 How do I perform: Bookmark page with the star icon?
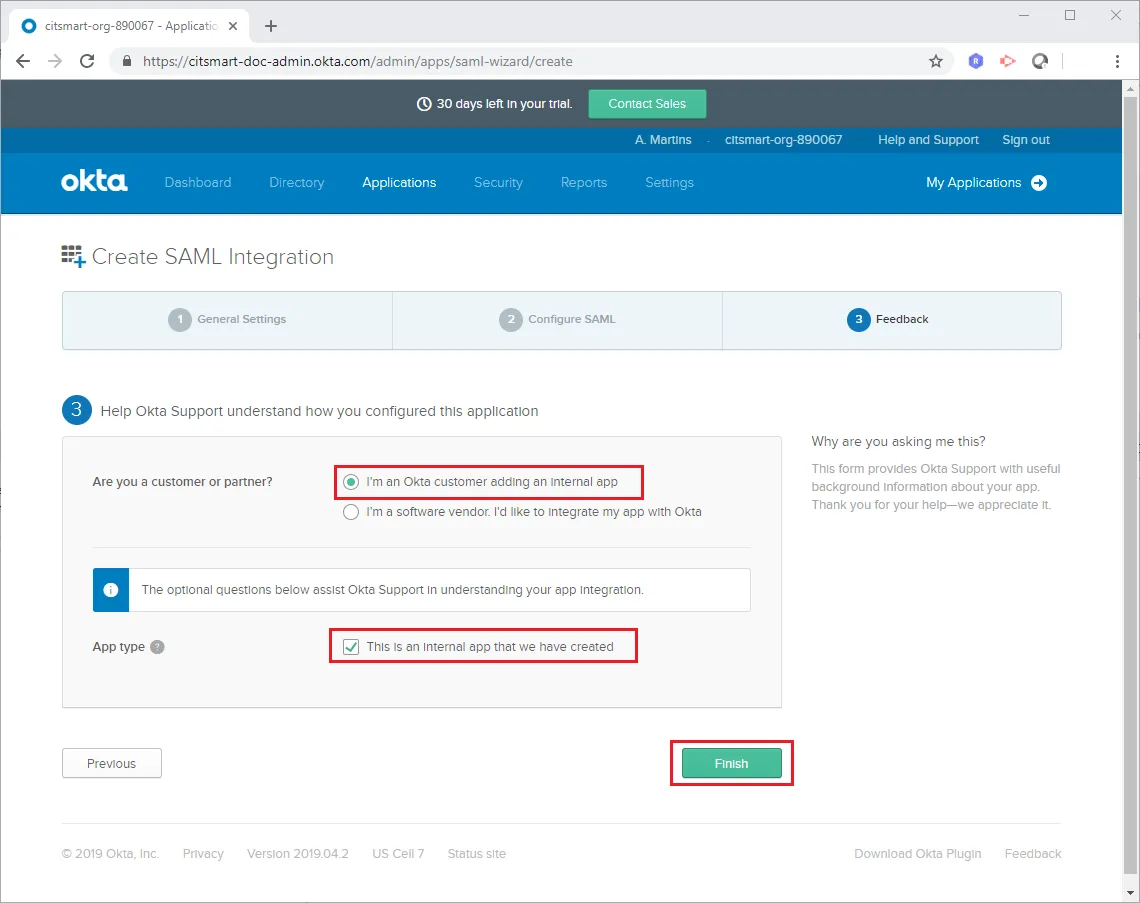point(936,61)
